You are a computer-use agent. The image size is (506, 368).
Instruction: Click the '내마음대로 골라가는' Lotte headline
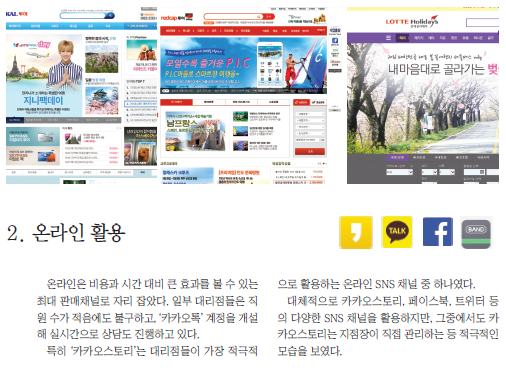tap(436, 69)
